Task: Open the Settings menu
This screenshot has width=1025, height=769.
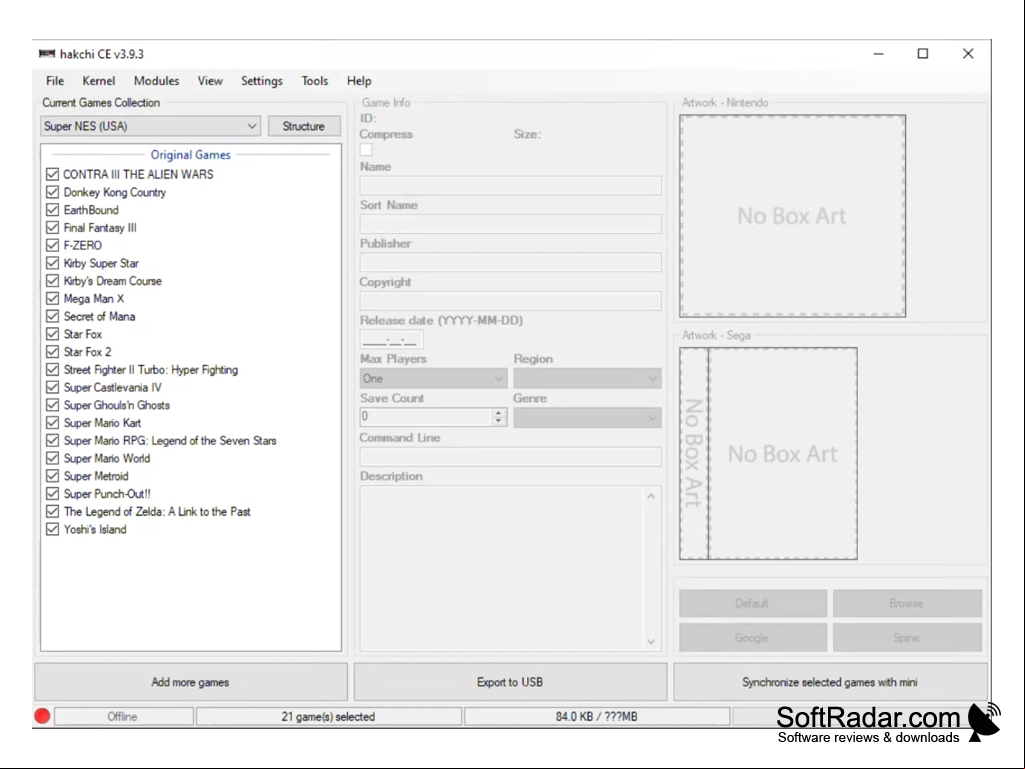Action: 261,81
